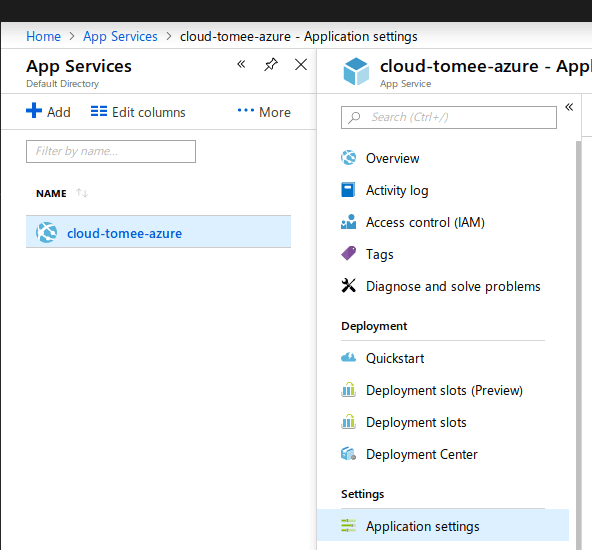Click the cloud-tomee-azure web app icon
Viewport: 592px width, 550px height.
(47, 233)
